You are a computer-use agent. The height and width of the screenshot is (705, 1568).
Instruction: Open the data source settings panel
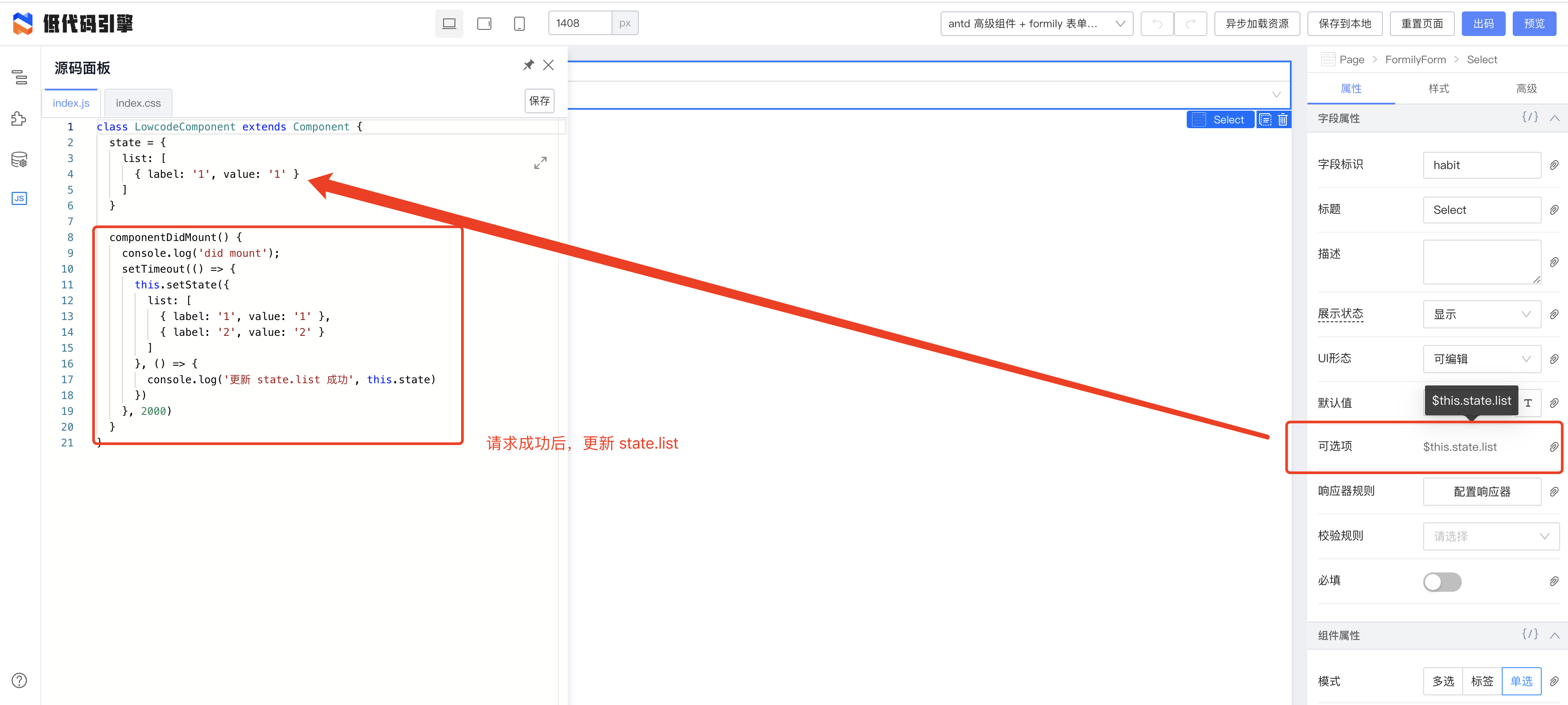pos(19,159)
